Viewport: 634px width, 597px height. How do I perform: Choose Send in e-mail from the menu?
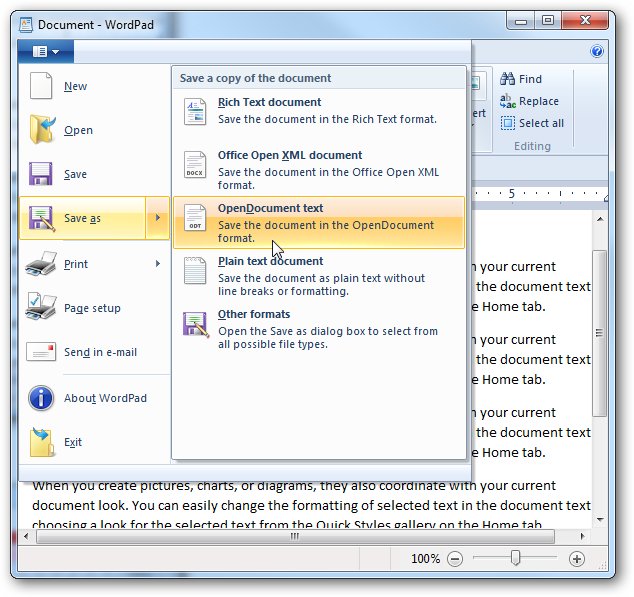pos(95,352)
